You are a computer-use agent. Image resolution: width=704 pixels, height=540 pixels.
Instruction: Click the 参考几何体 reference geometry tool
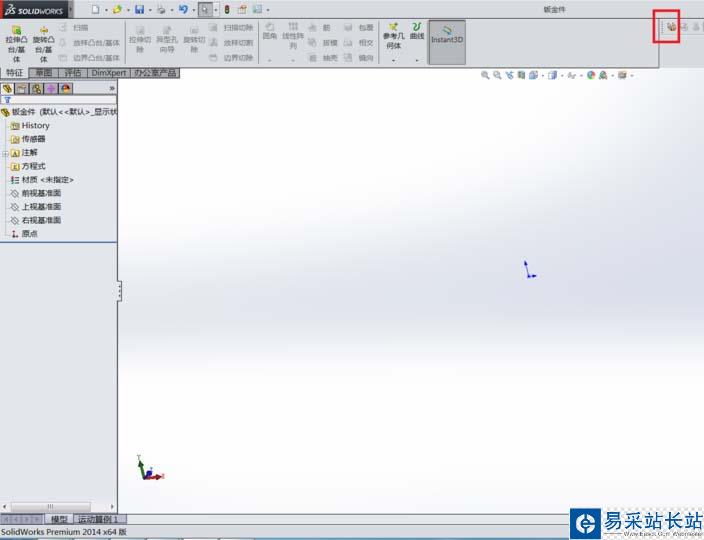pos(393,36)
